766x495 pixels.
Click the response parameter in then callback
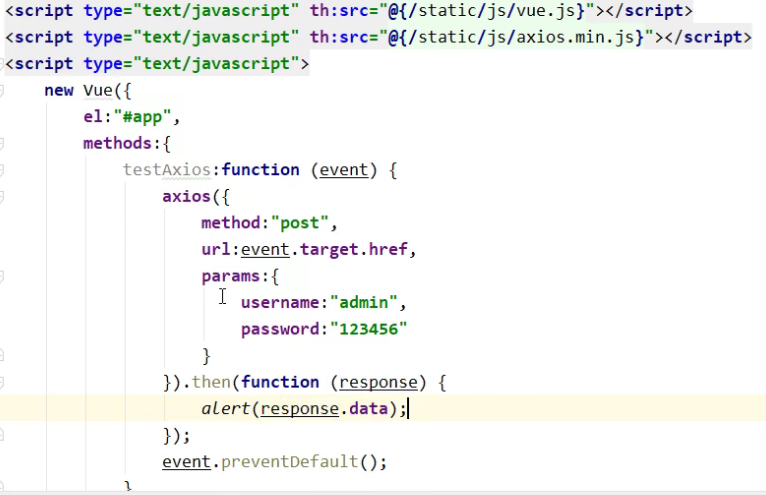[379, 383]
